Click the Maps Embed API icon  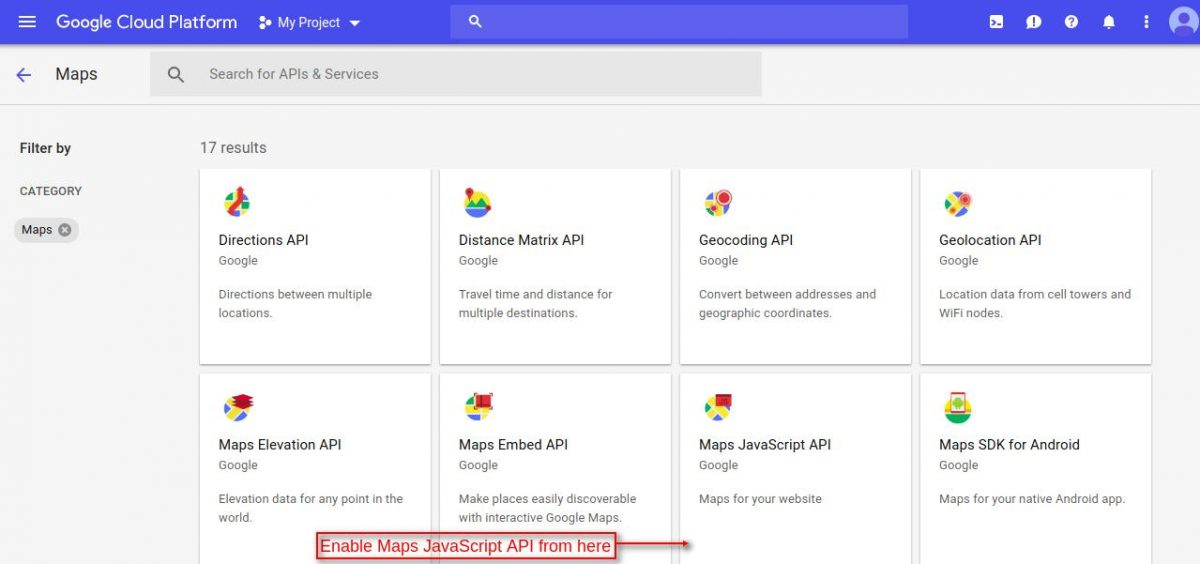pyautogui.click(x=479, y=407)
